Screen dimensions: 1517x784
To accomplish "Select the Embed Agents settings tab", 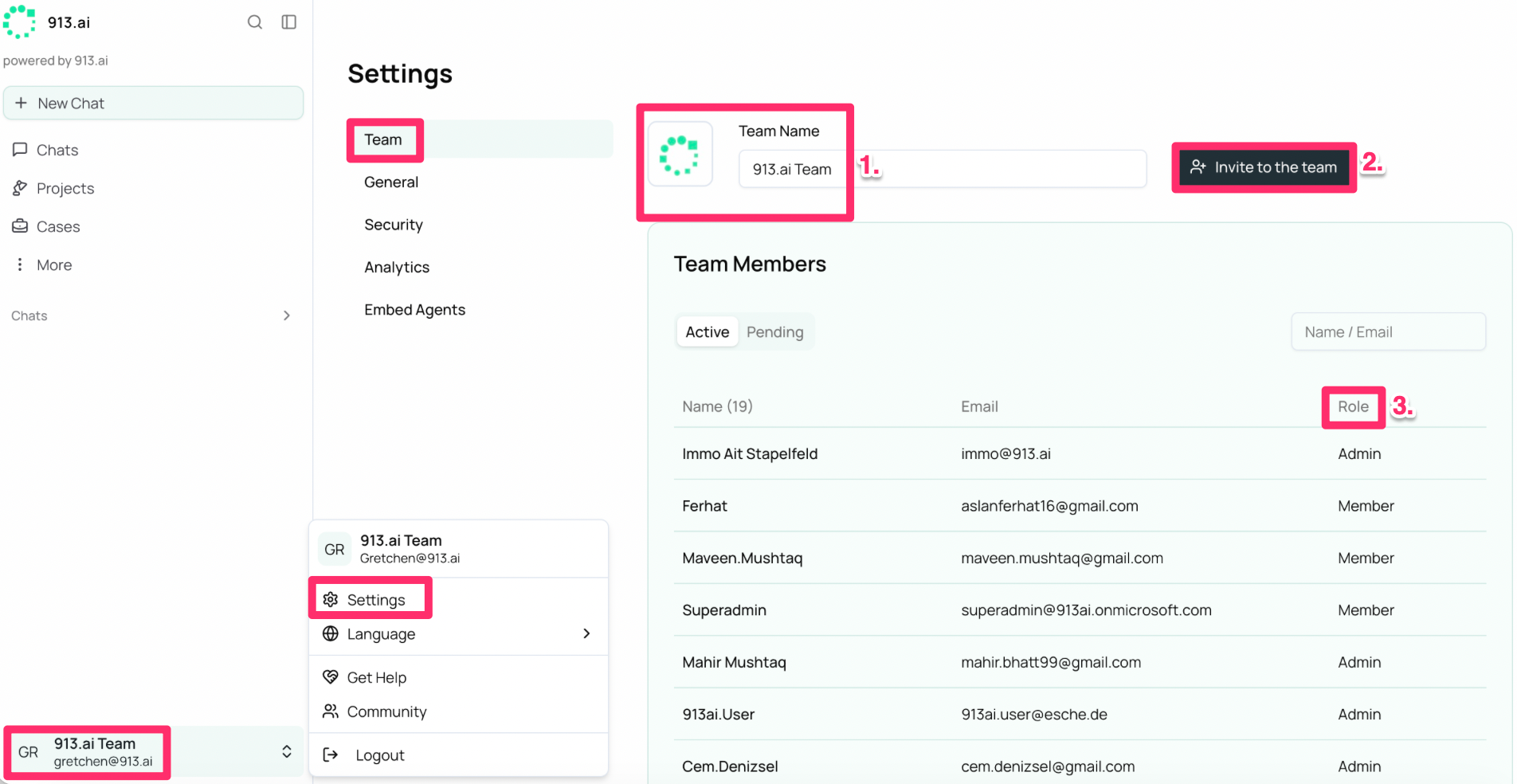I will coord(414,310).
